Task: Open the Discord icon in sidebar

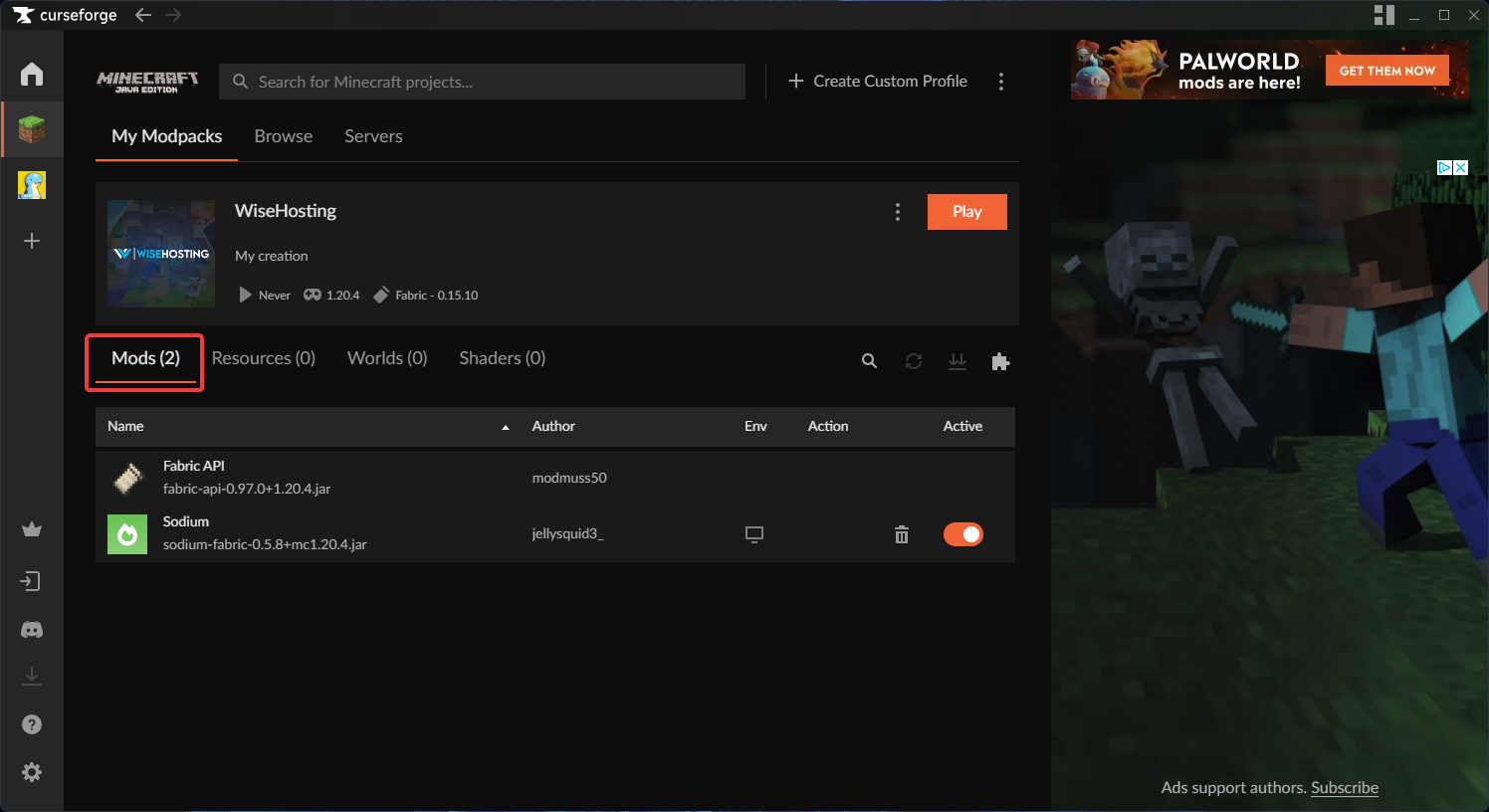Action: coord(32,630)
